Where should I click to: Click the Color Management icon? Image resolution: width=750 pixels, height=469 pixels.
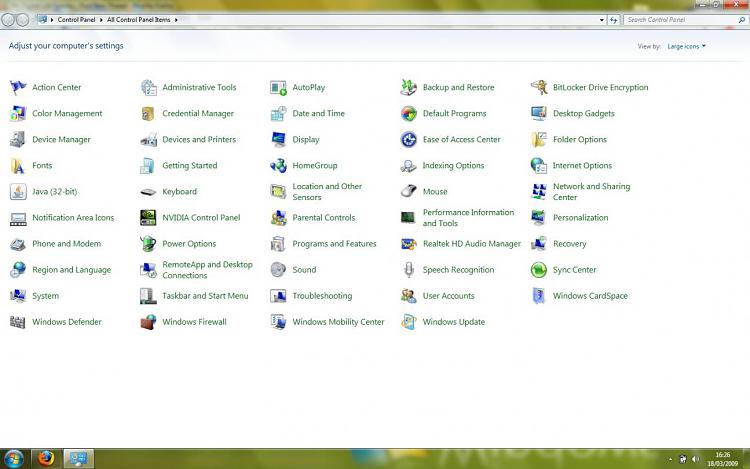pyautogui.click(x=18, y=113)
